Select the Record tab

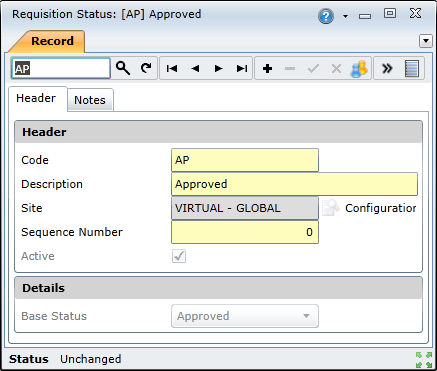52,41
